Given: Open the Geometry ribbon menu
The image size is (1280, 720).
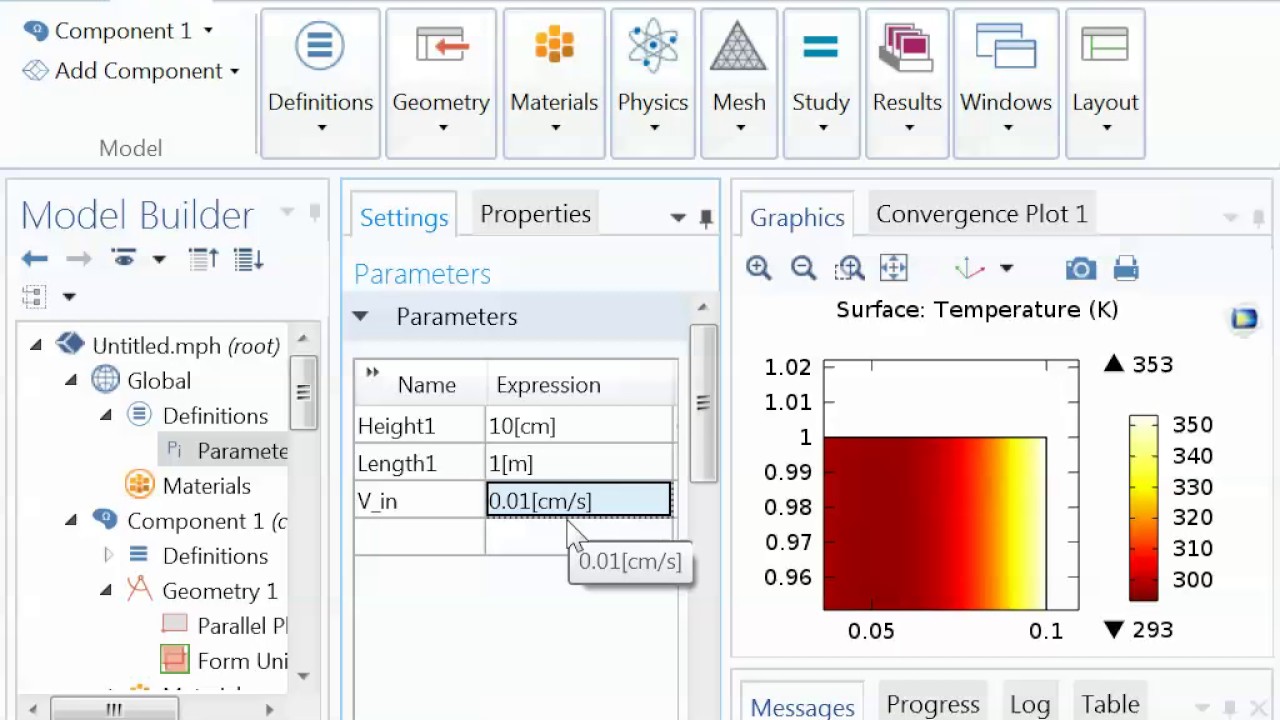Looking at the screenshot, I should point(441,83).
